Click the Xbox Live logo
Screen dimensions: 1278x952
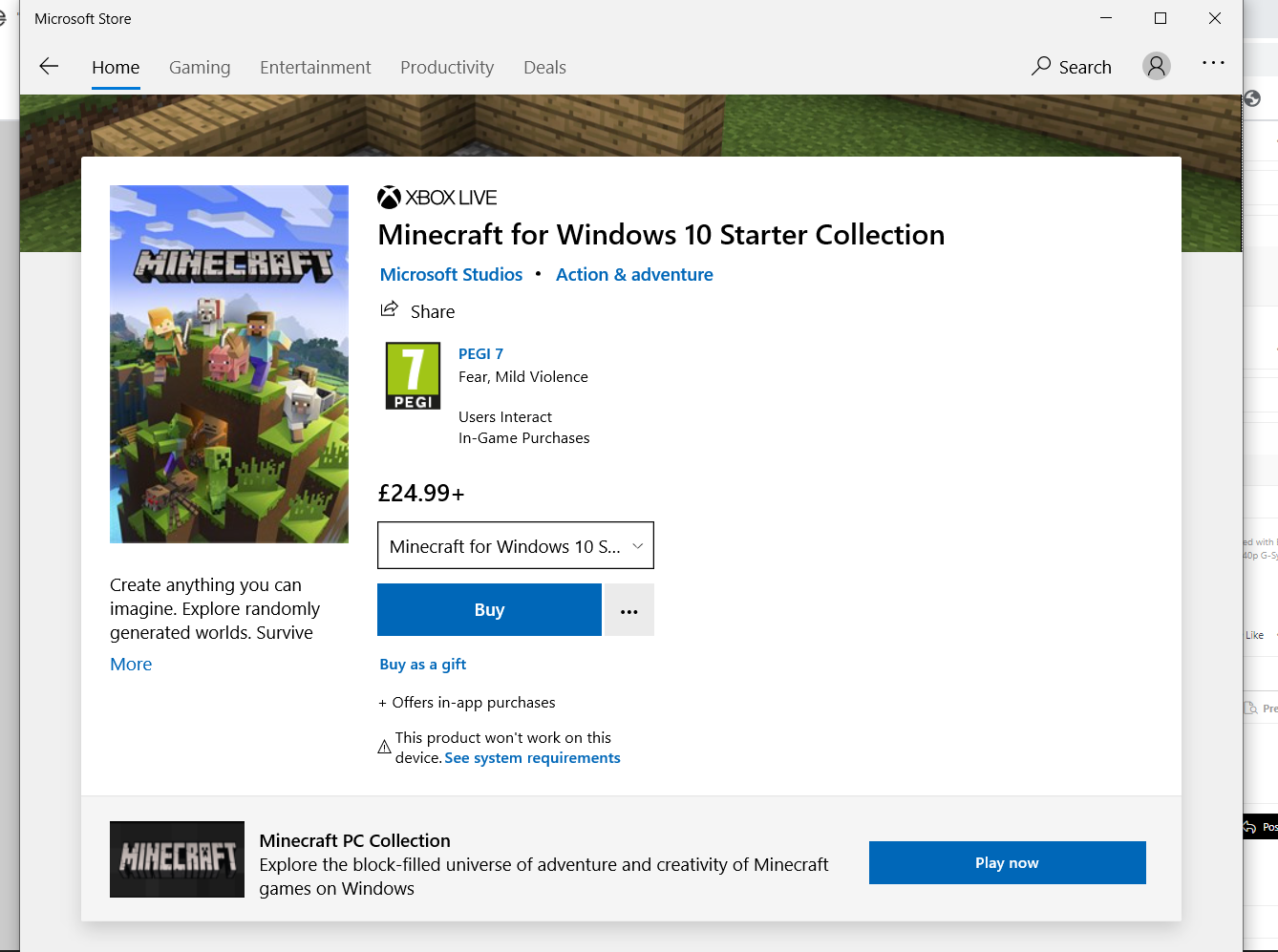coord(437,198)
